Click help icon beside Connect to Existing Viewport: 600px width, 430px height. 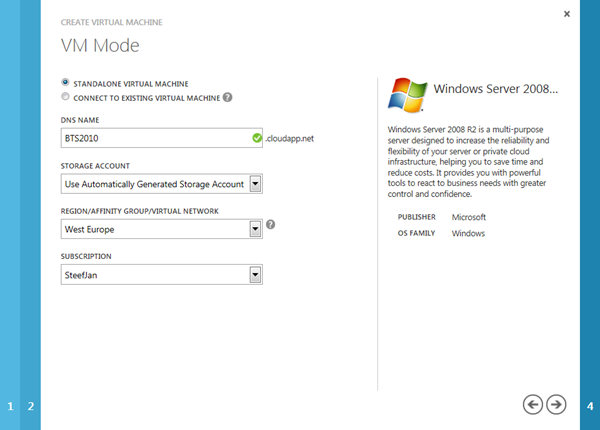pyautogui.click(x=228, y=97)
